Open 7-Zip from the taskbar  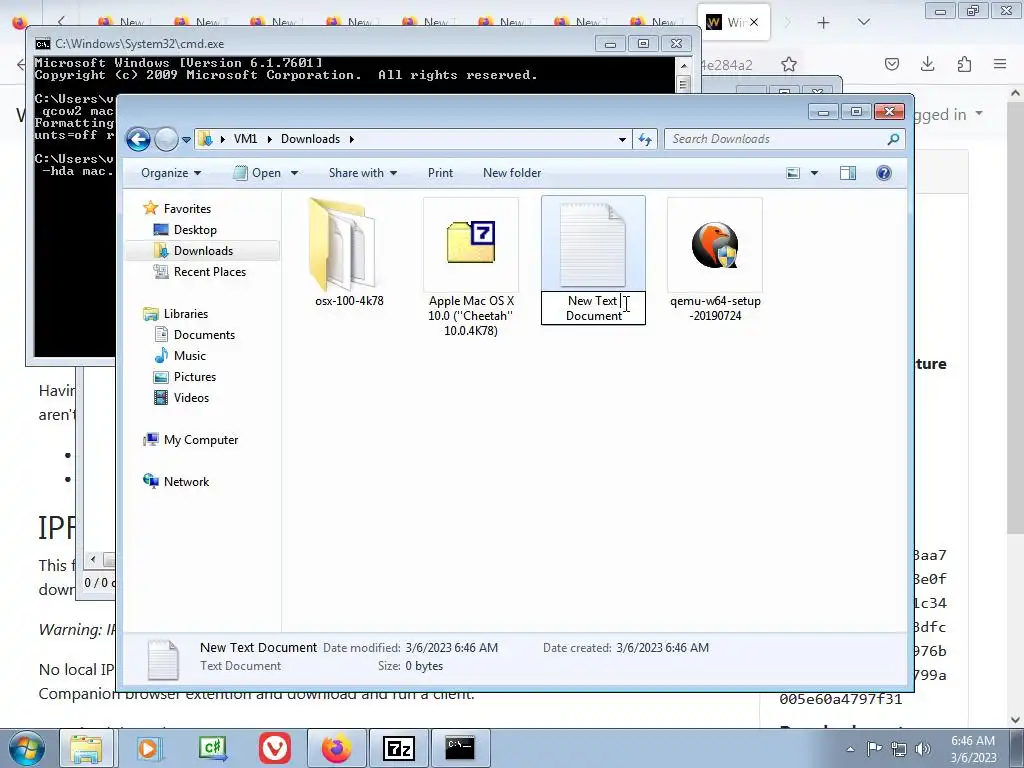pyautogui.click(x=398, y=748)
